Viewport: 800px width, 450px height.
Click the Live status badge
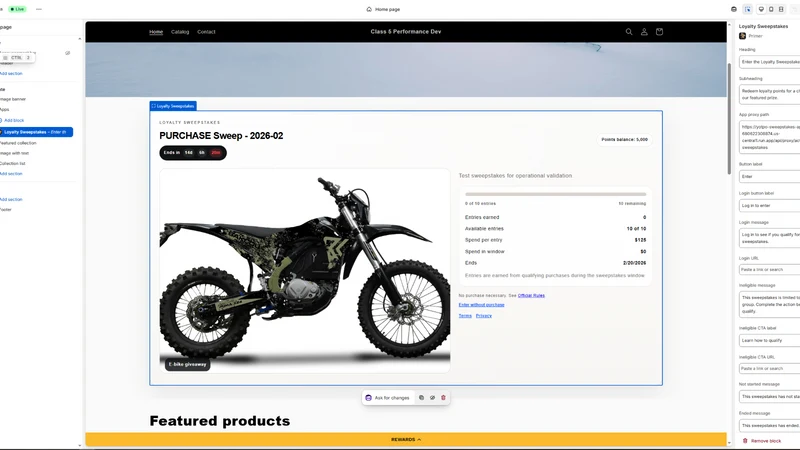[18, 9]
